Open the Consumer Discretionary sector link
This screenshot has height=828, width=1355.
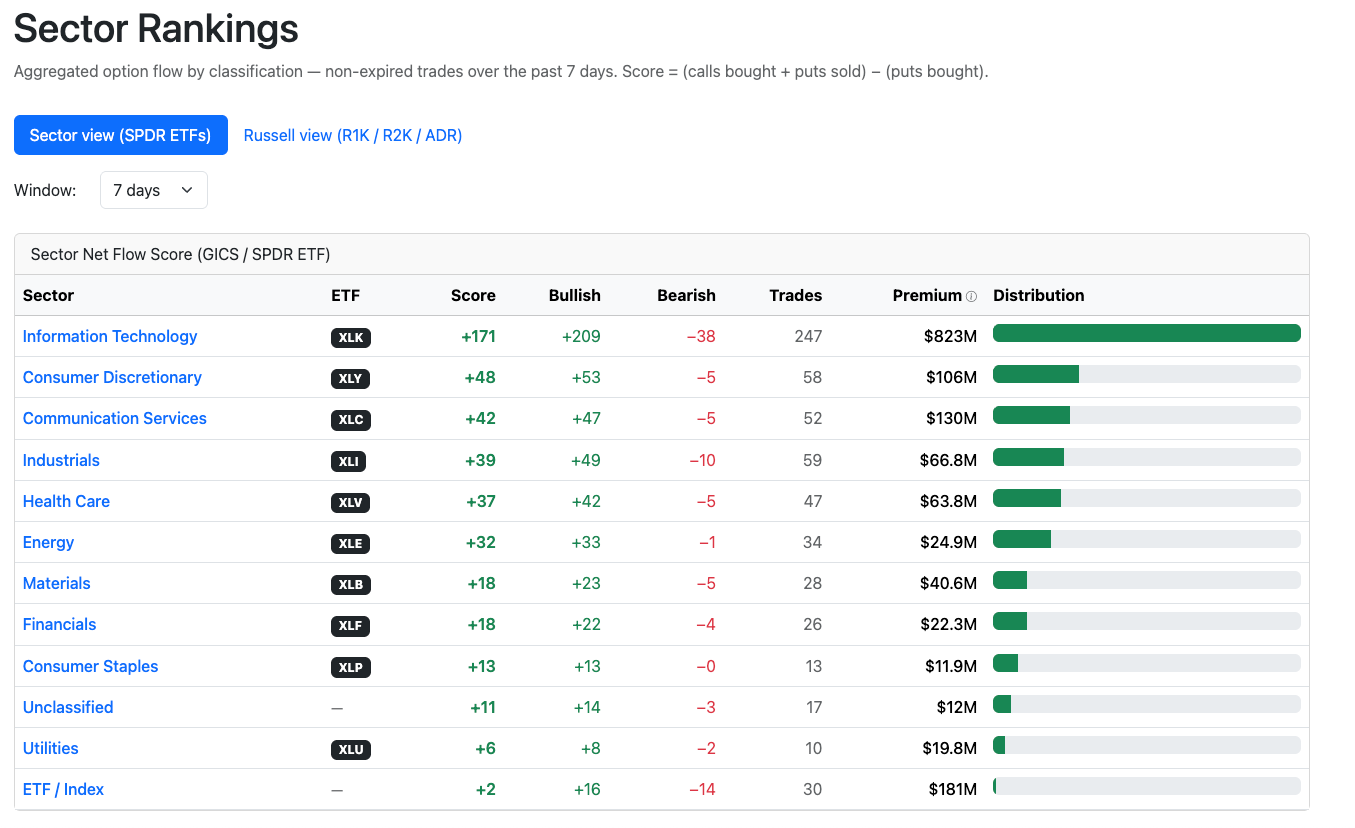(112, 377)
